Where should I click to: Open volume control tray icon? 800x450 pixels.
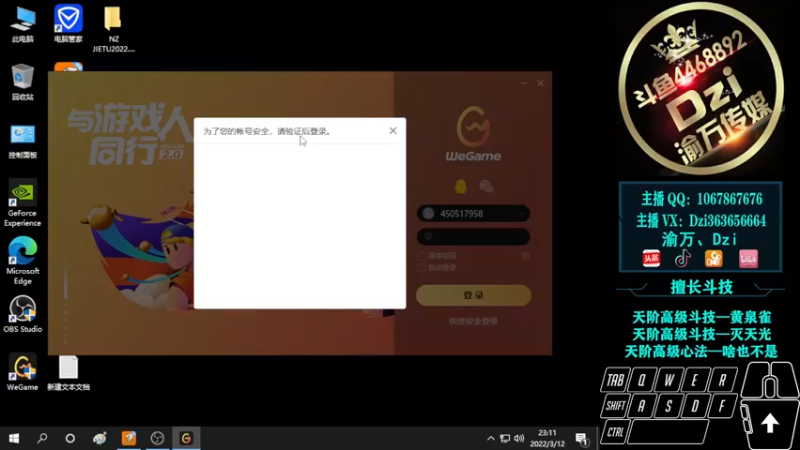pos(519,438)
